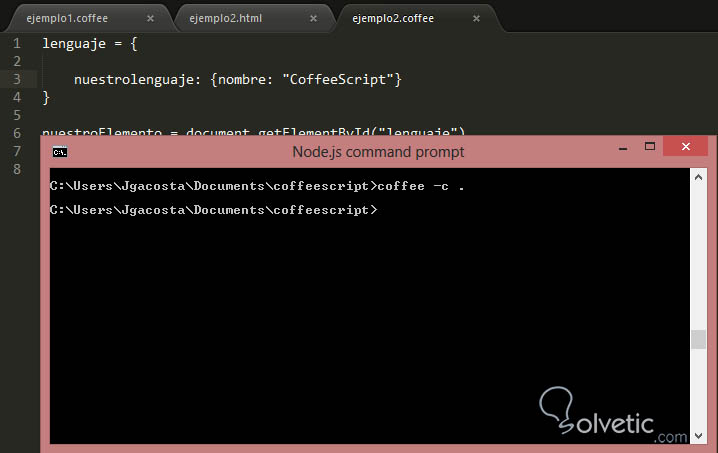The height and width of the screenshot is (453, 718).
Task: Click 'nuestrolenguaje:' in the code
Action: (x=137, y=80)
